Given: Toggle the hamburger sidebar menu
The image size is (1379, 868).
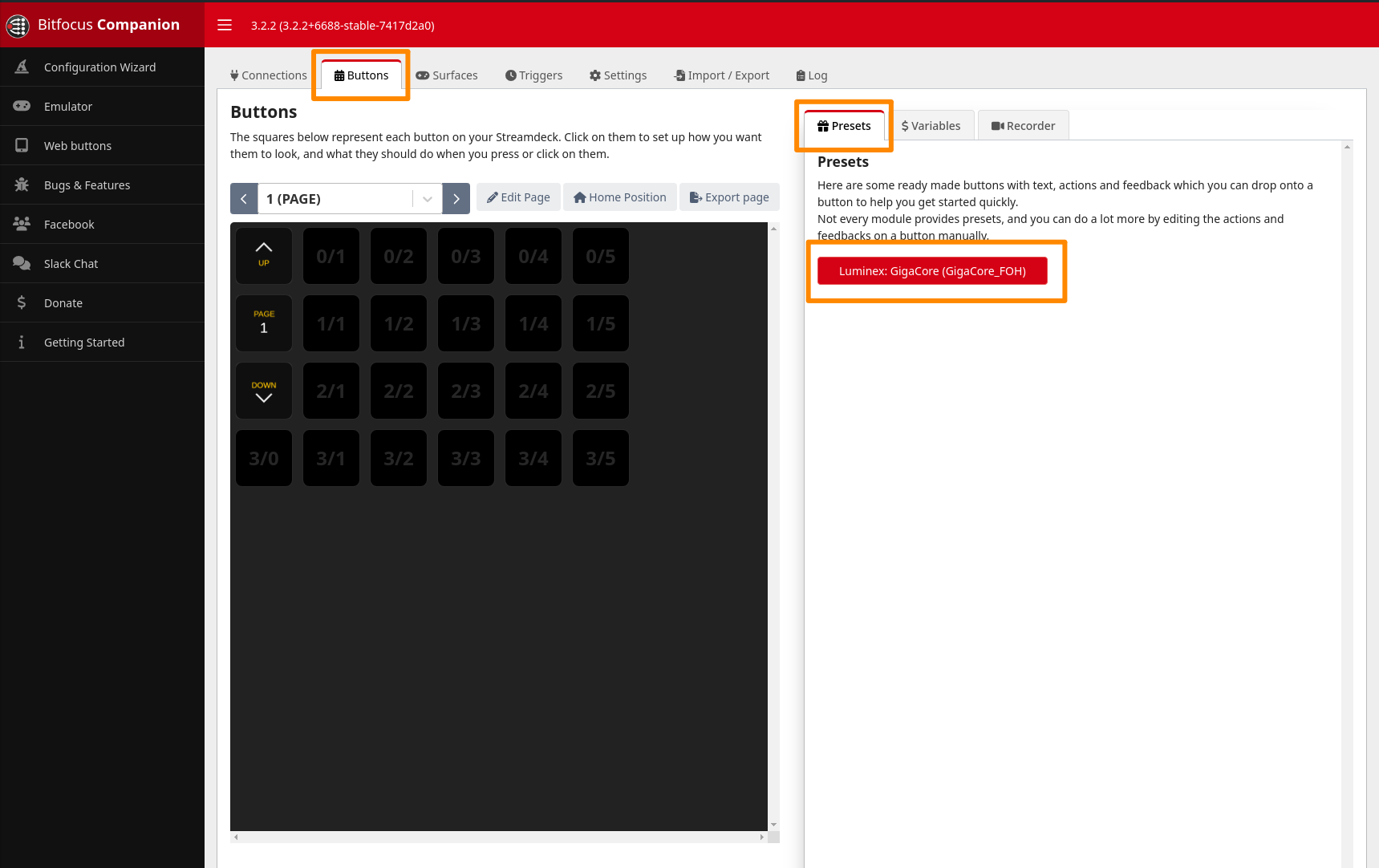Looking at the screenshot, I should click(x=225, y=25).
